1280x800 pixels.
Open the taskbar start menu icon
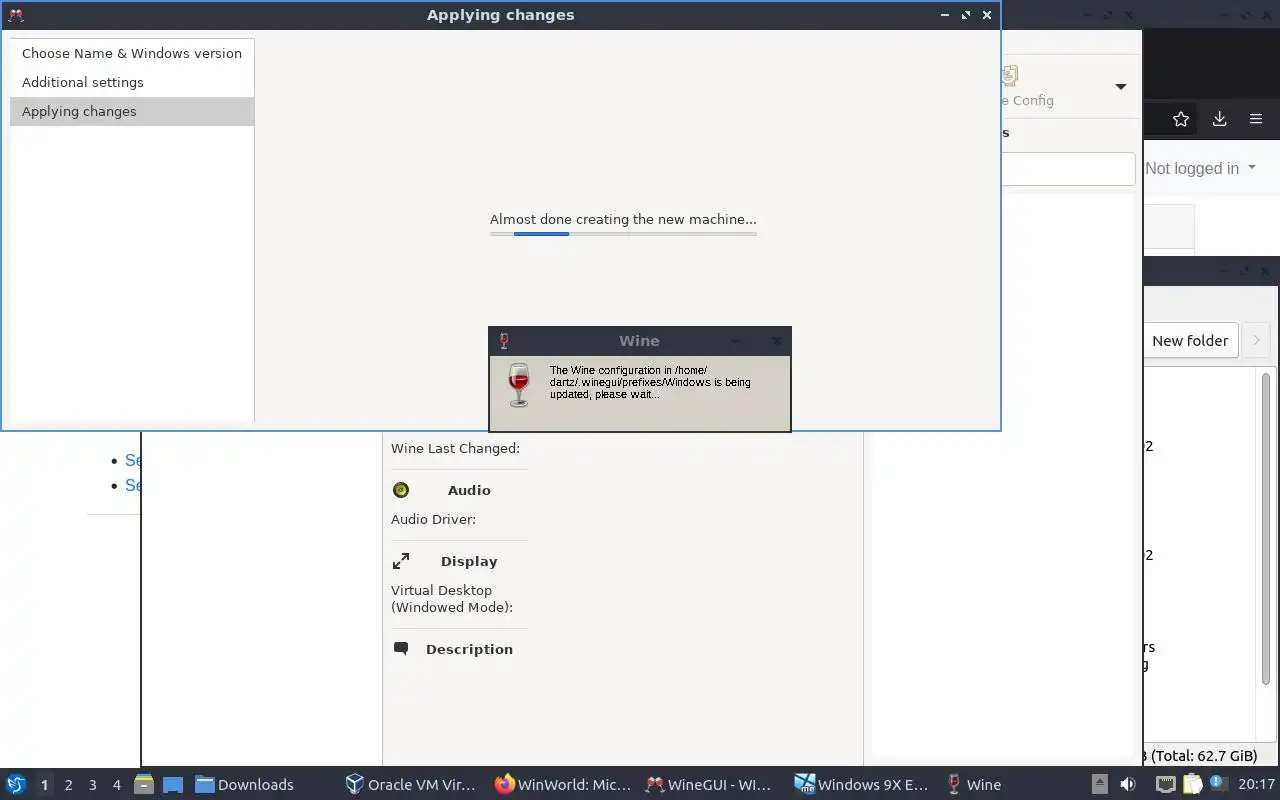point(16,784)
